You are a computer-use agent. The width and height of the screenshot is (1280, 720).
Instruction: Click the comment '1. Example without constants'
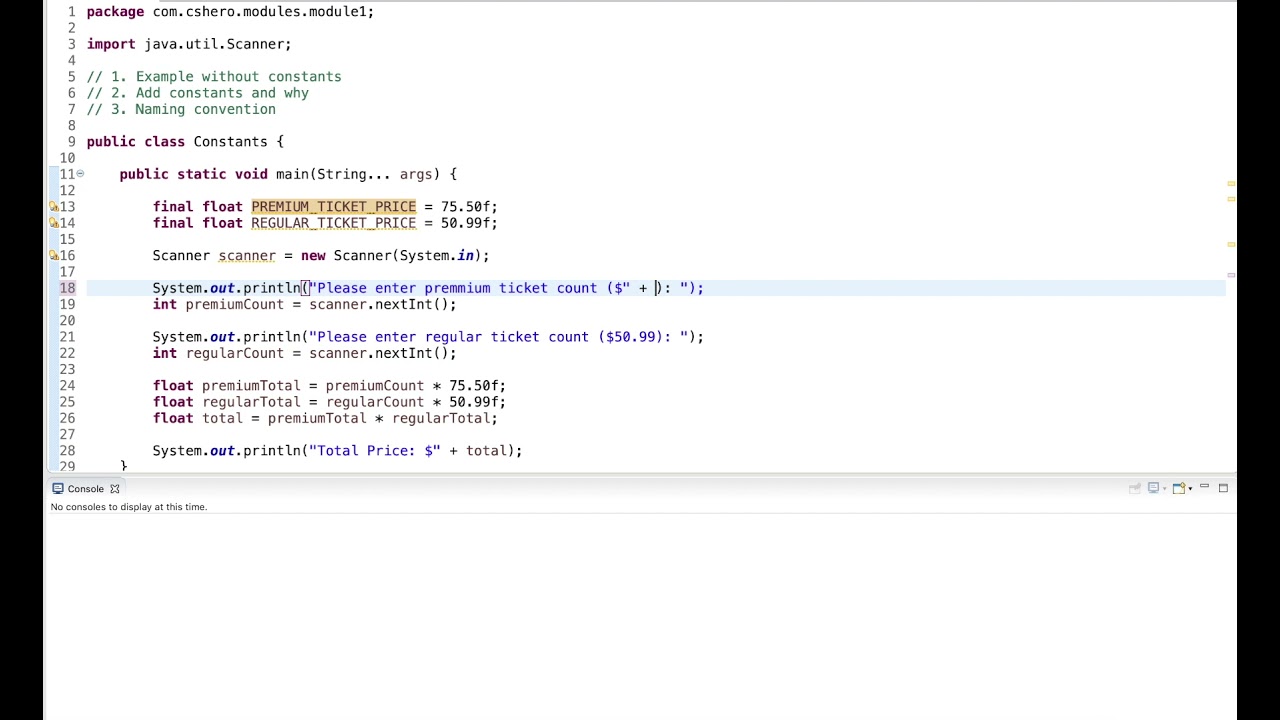point(214,77)
